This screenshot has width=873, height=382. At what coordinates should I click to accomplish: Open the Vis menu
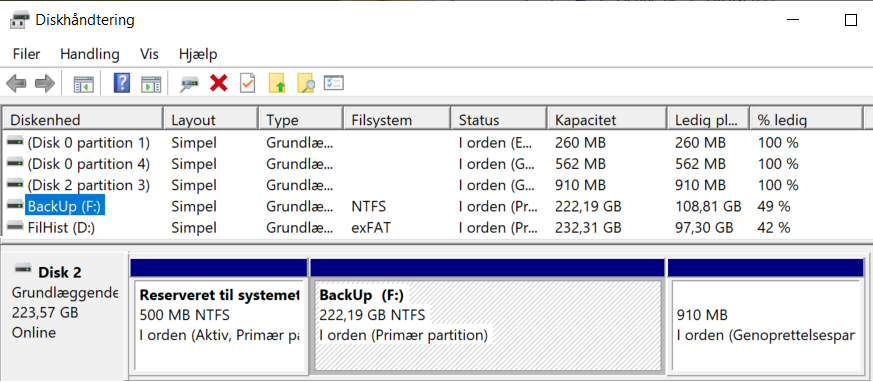[149, 54]
